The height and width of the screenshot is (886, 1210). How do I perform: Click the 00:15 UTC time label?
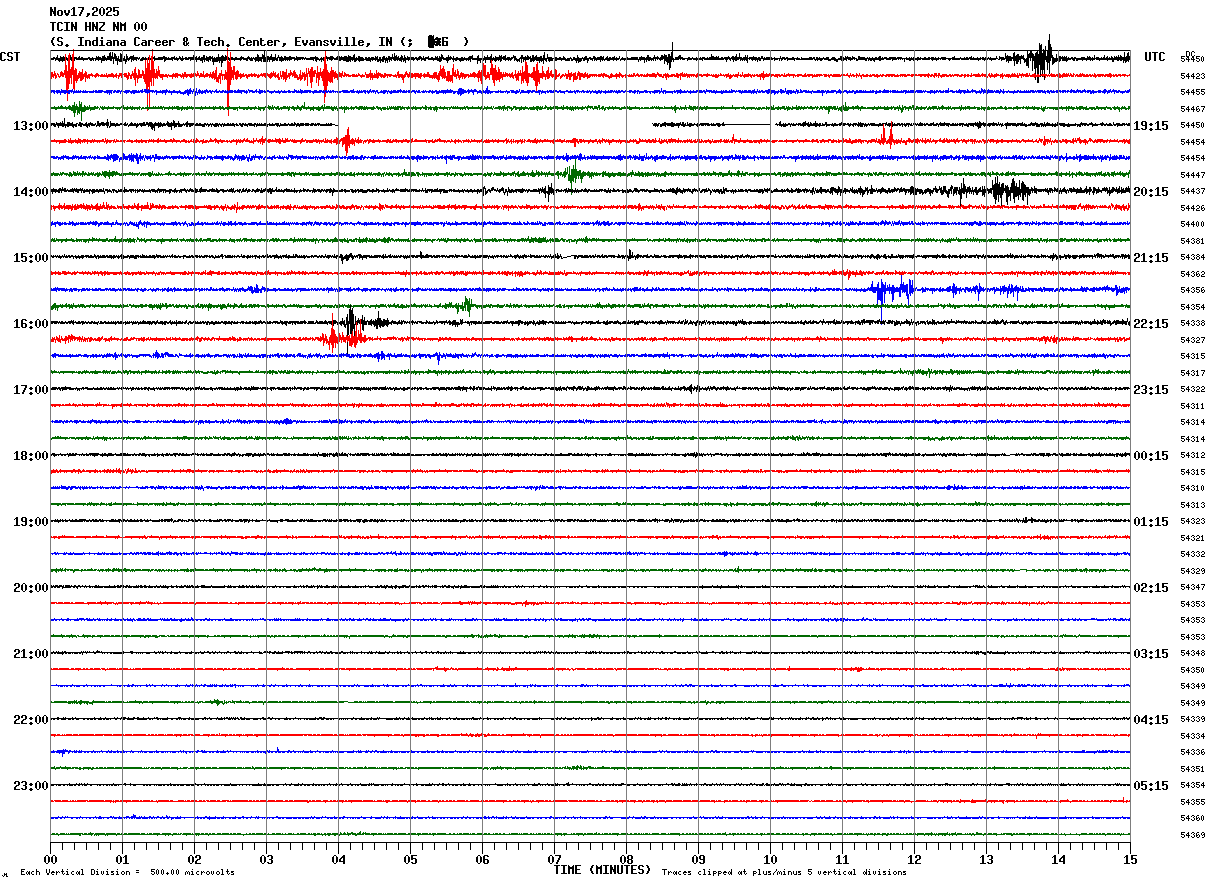coord(1151,456)
